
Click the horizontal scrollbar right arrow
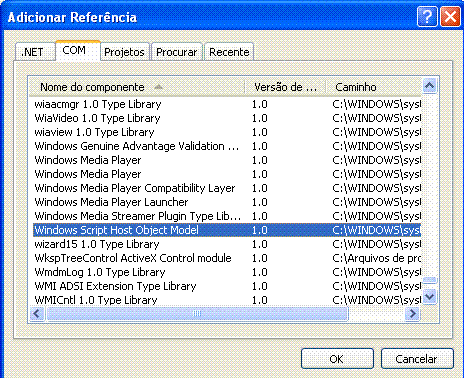[413, 313]
